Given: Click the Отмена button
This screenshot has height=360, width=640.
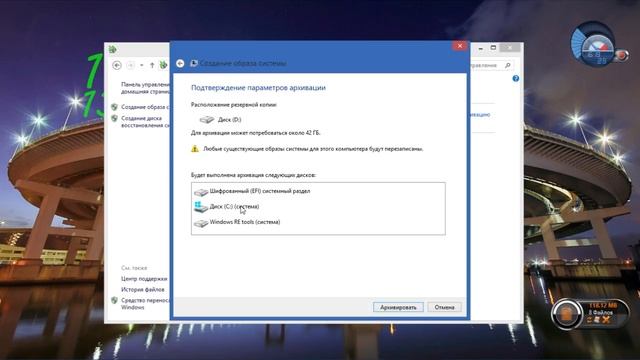Looking at the screenshot, I should (x=444, y=307).
